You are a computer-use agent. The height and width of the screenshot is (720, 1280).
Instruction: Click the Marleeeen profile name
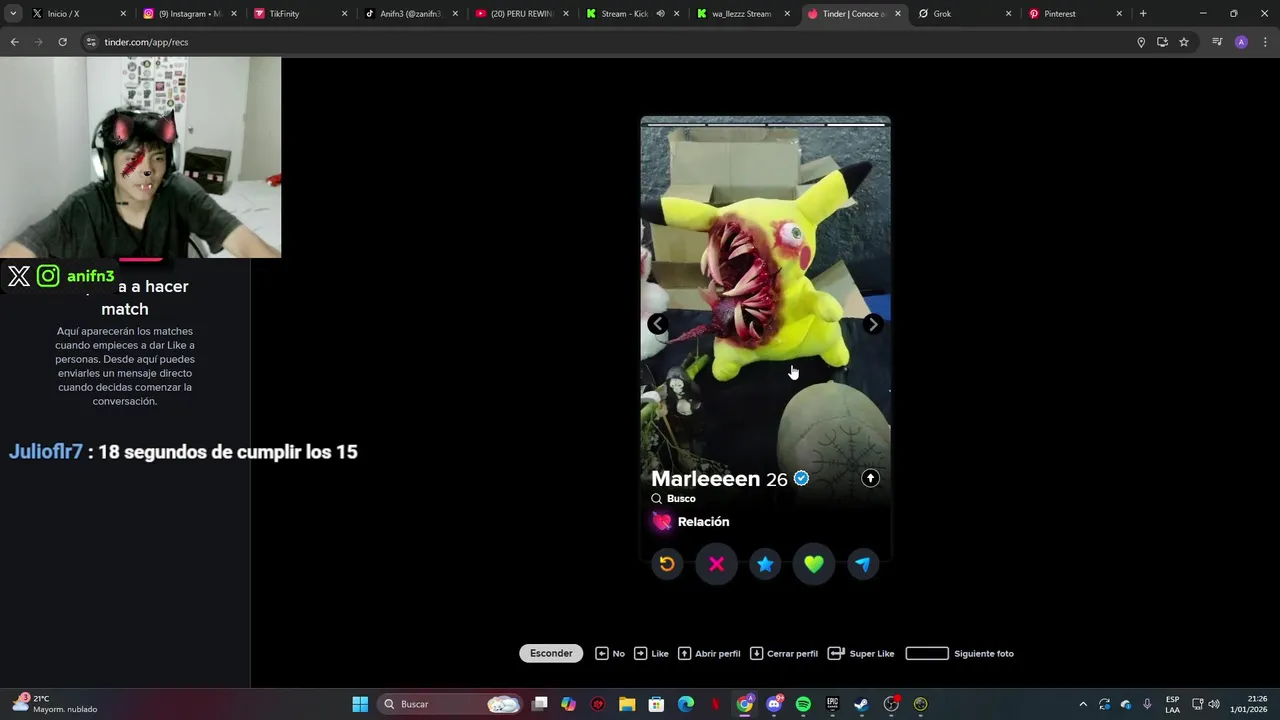tap(705, 479)
